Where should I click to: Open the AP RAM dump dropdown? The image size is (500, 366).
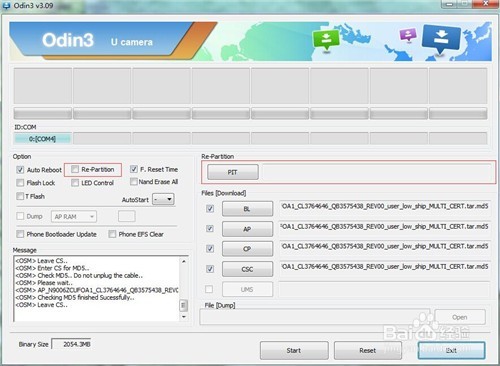74,217
